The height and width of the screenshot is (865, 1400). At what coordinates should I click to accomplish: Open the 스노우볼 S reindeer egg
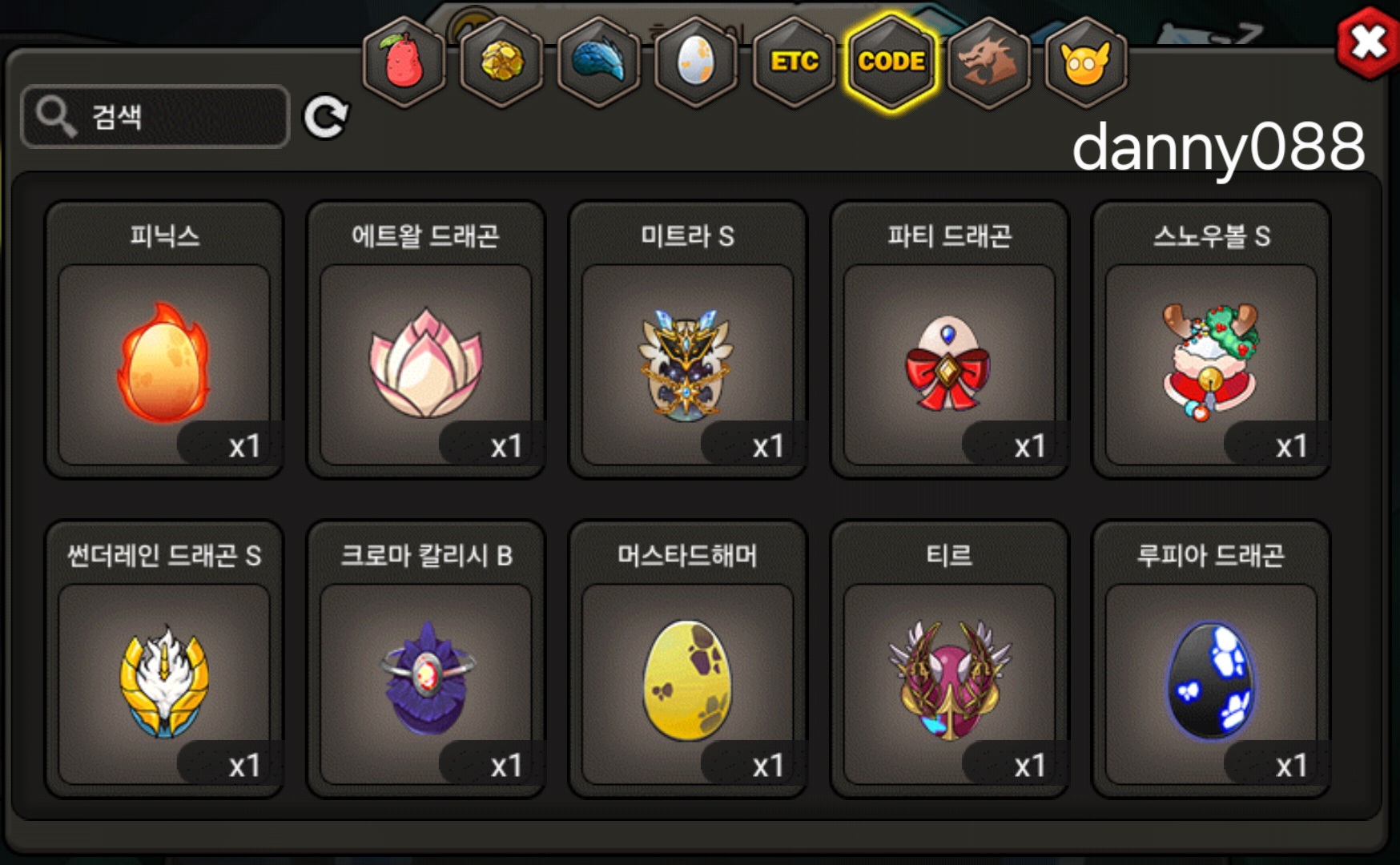(1212, 340)
